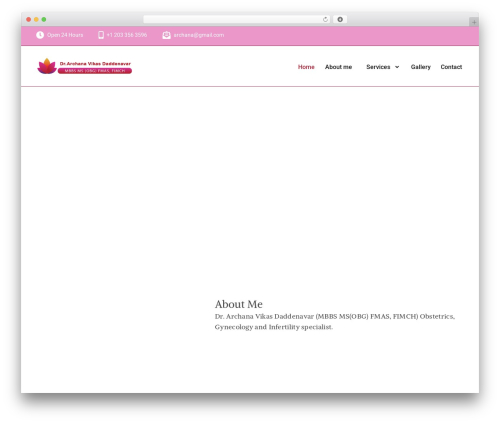Viewport: 500px width, 423px height.
Task: Click the clock icon beside Open 24 Hours
Action: pyautogui.click(x=40, y=35)
